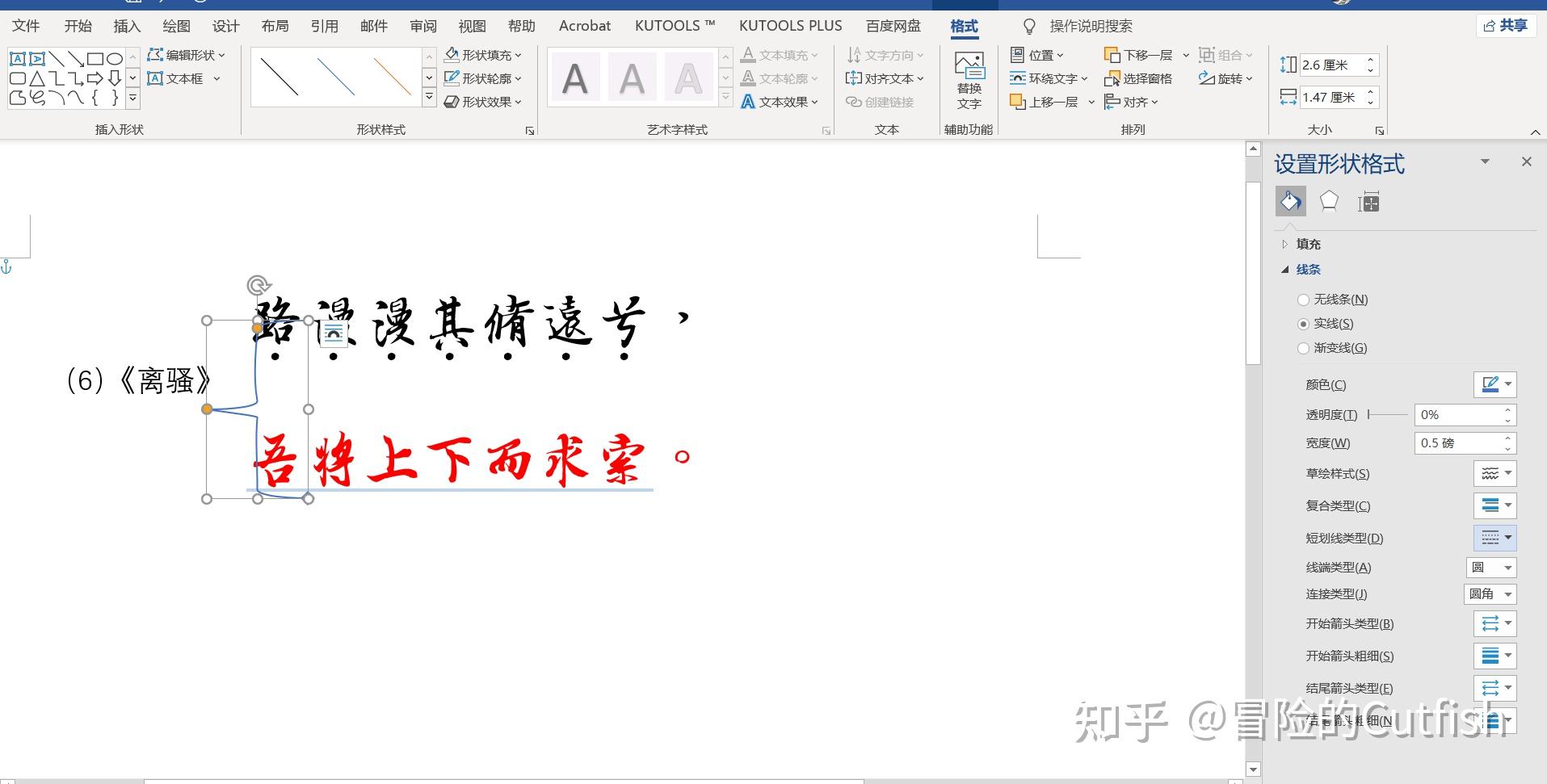Image resolution: width=1547 pixels, height=784 pixels.
Task: Switch to the Design (设计) tab
Action: pos(225,26)
